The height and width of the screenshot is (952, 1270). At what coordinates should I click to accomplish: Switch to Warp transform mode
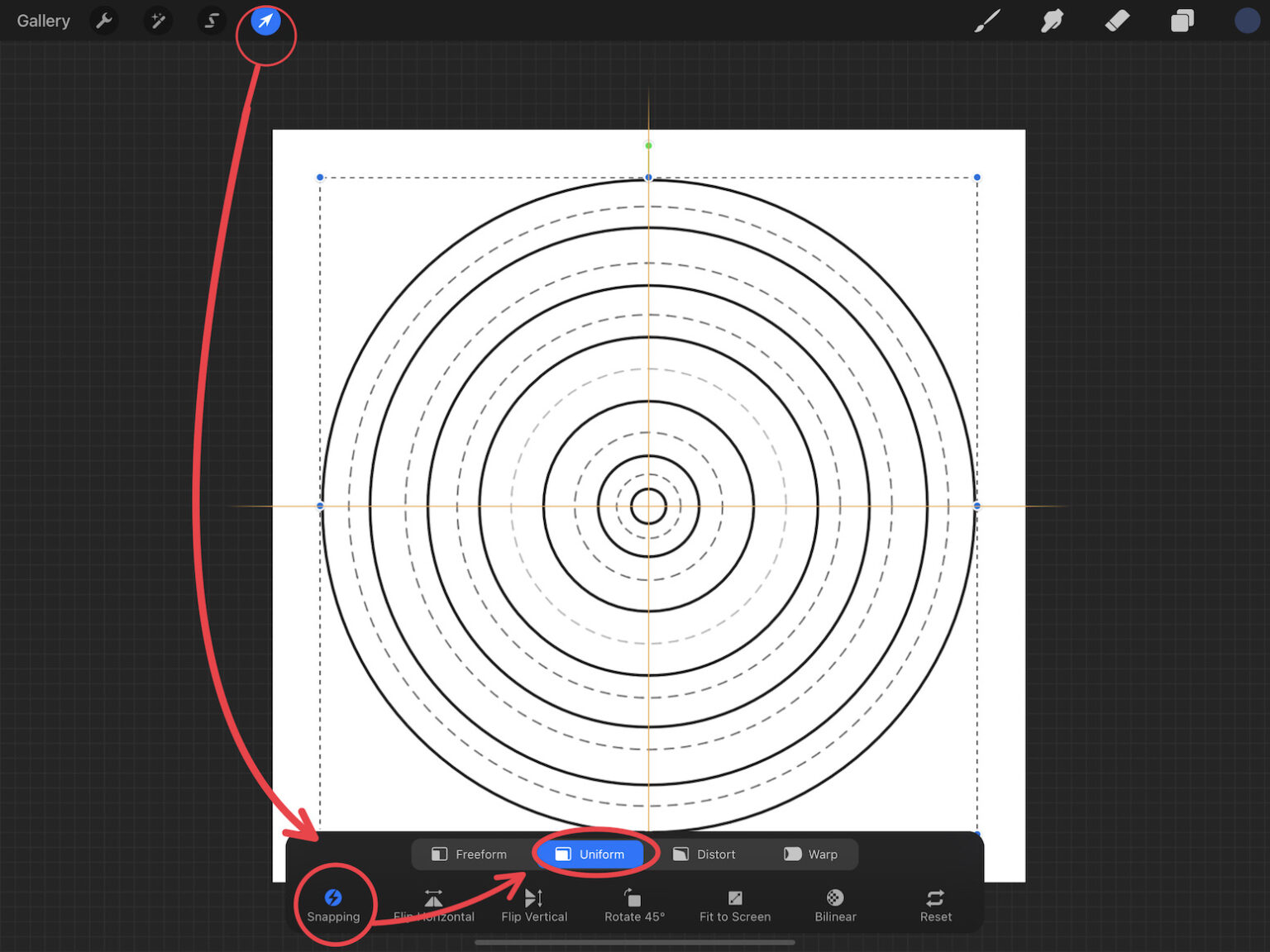pyautogui.click(x=812, y=854)
